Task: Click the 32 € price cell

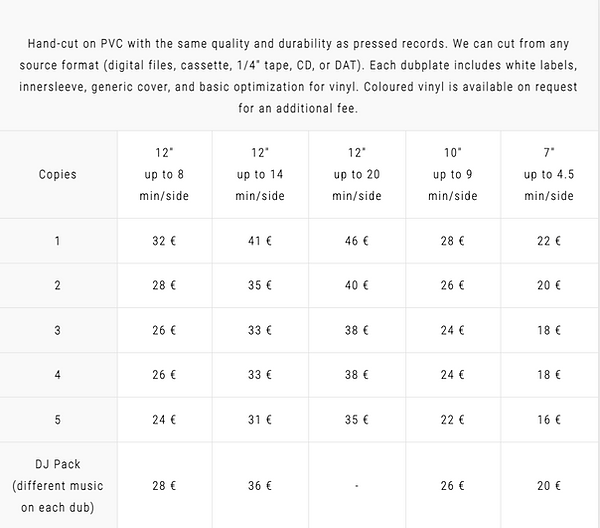Action: (163, 241)
